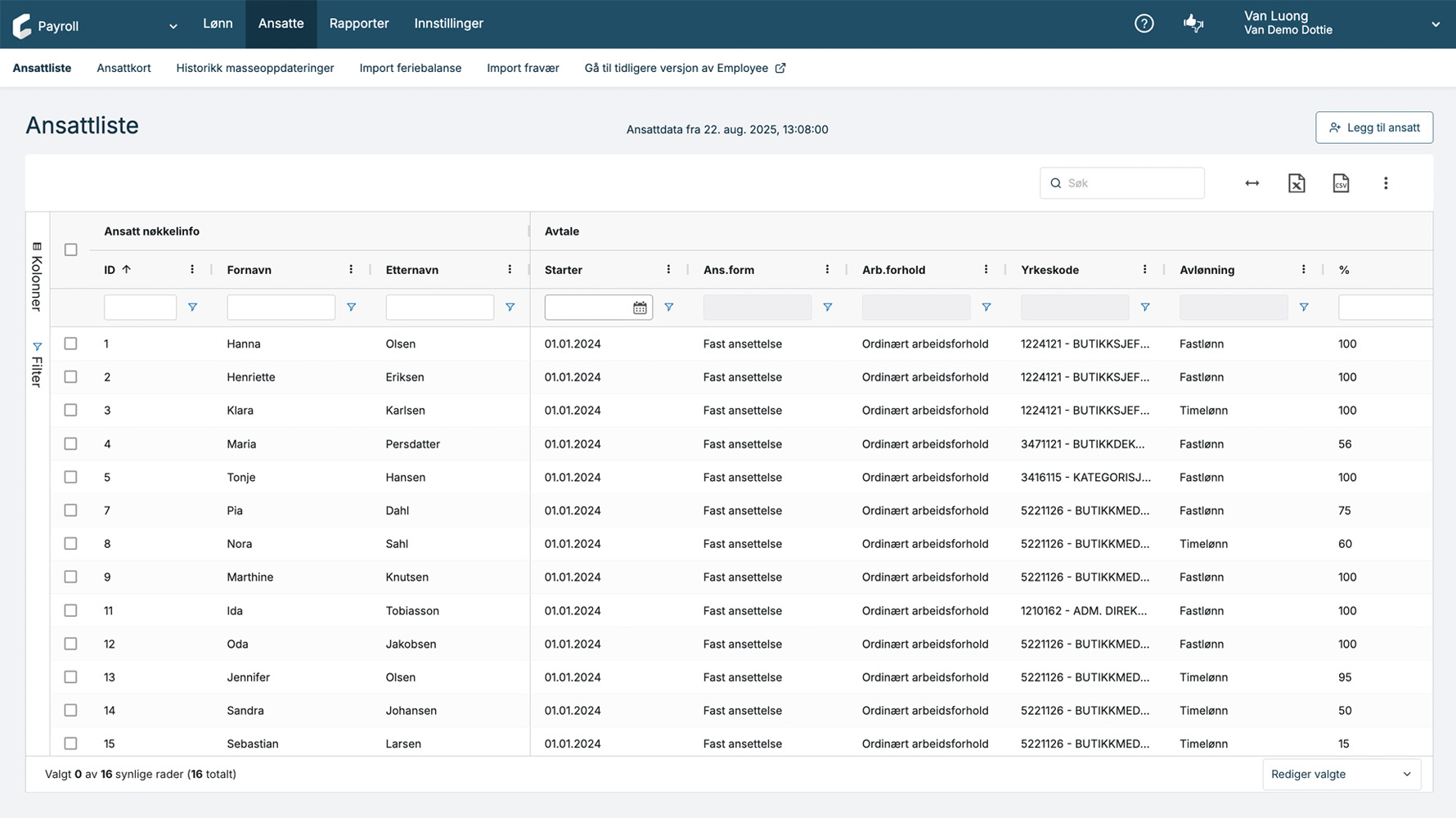Click the auto-fit column width arrows icon
The height and width of the screenshot is (818, 1456).
click(x=1252, y=183)
